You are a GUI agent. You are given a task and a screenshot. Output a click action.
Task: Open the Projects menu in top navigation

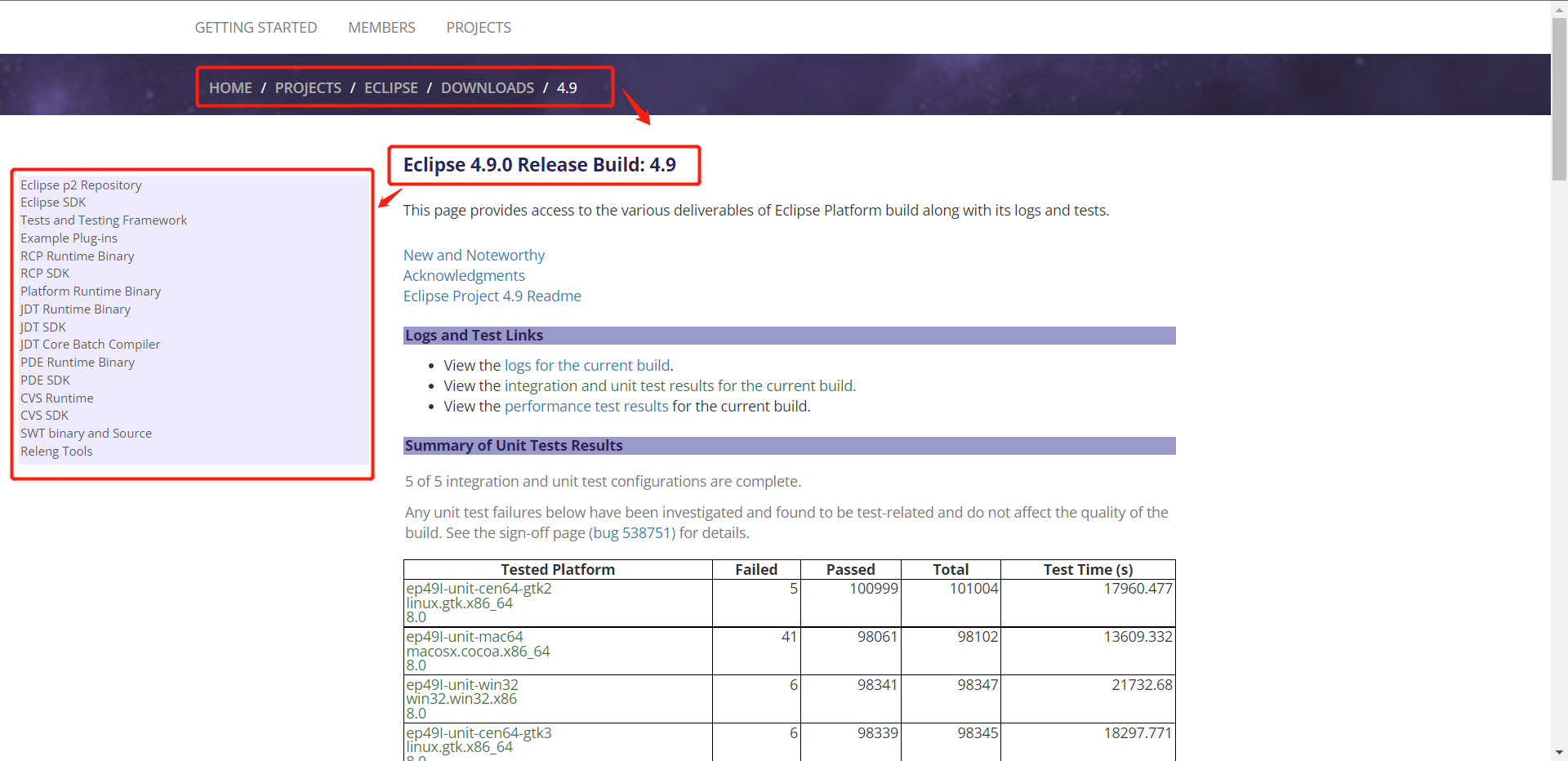pyautogui.click(x=479, y=28)
